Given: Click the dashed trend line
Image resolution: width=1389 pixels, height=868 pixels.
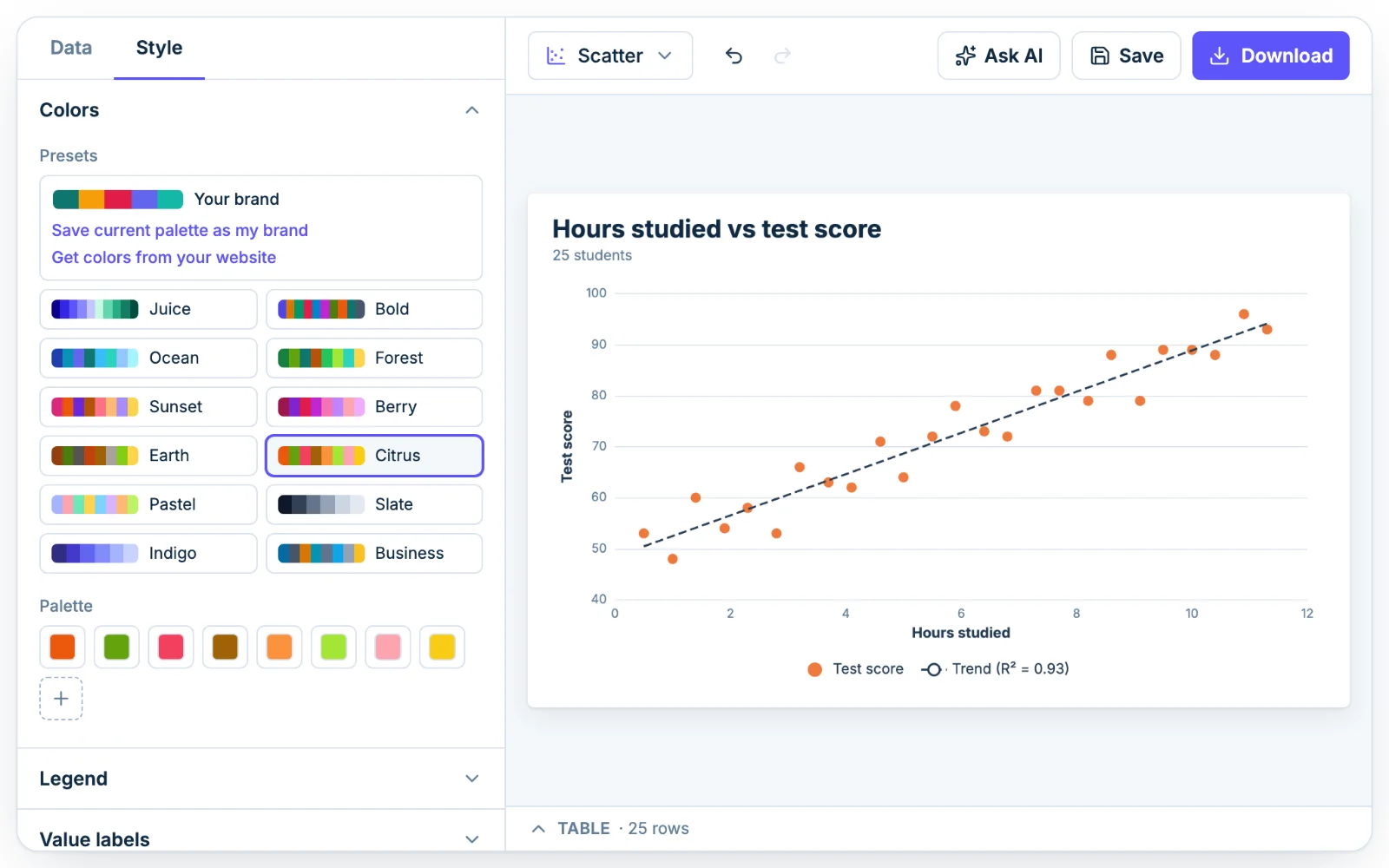Looking at the screenshot, I should coord(955,435).
